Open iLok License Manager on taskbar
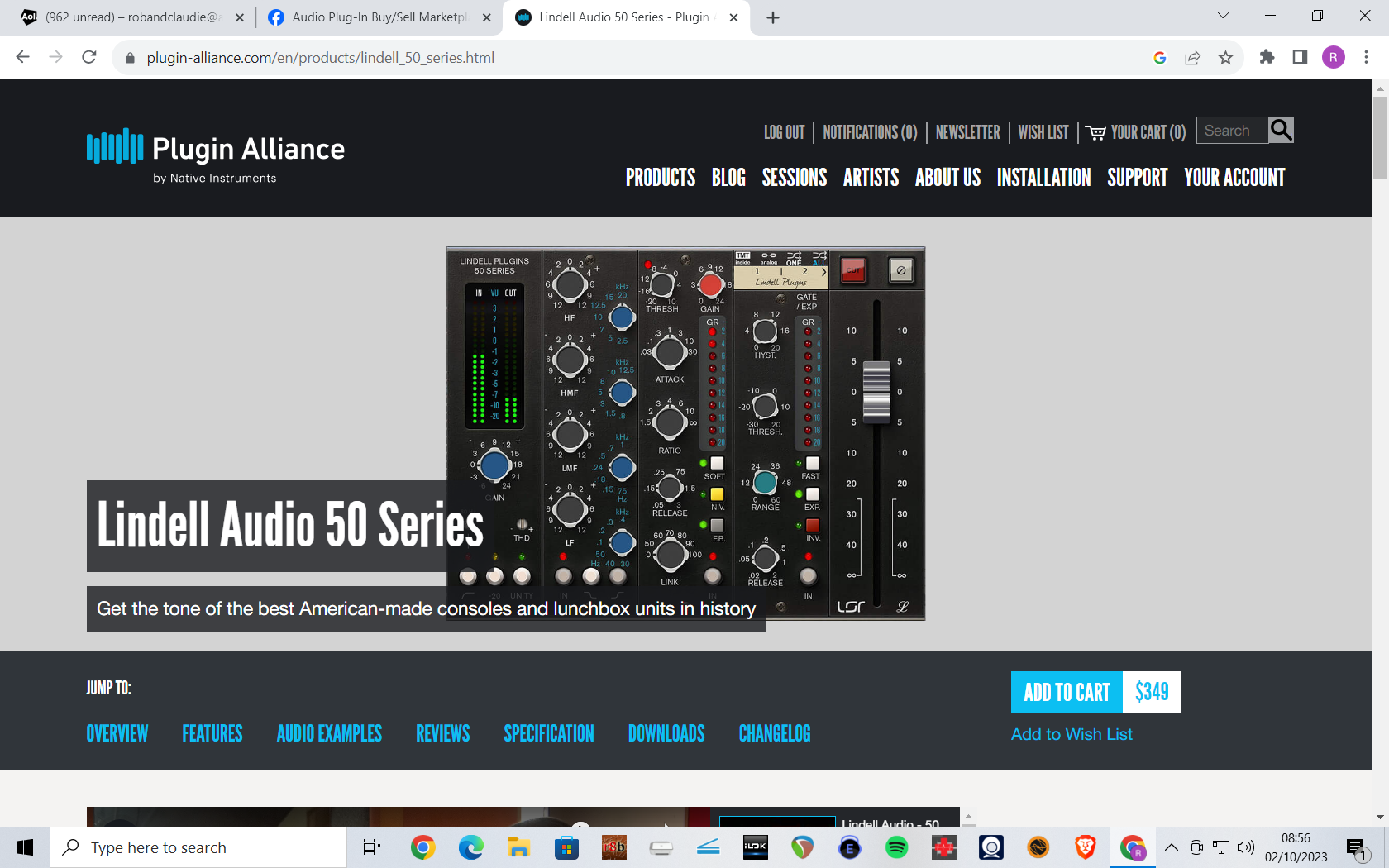 755,847
